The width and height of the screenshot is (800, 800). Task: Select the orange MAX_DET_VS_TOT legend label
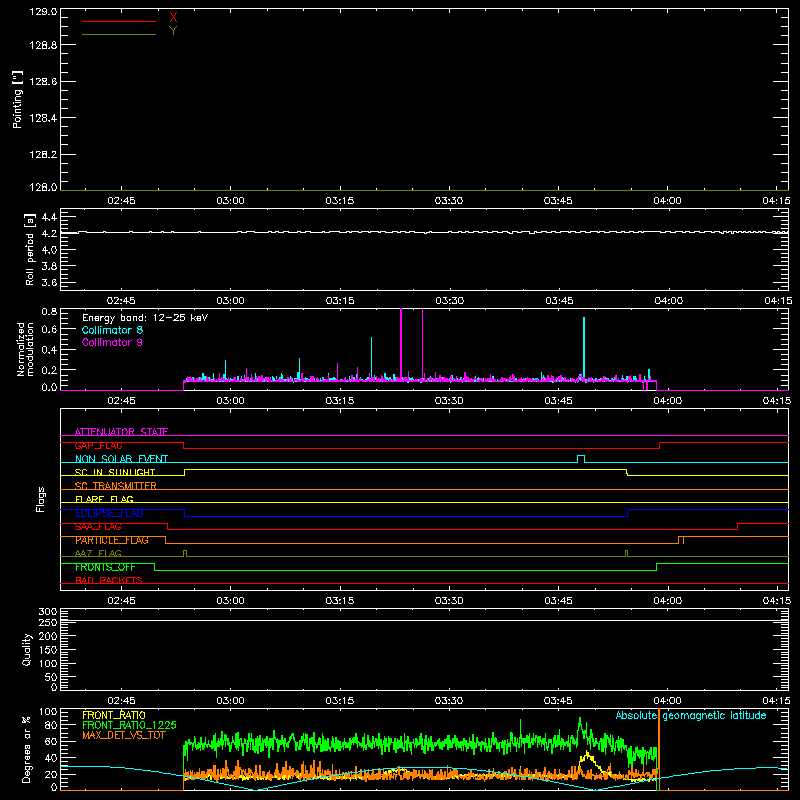point(124,735)
